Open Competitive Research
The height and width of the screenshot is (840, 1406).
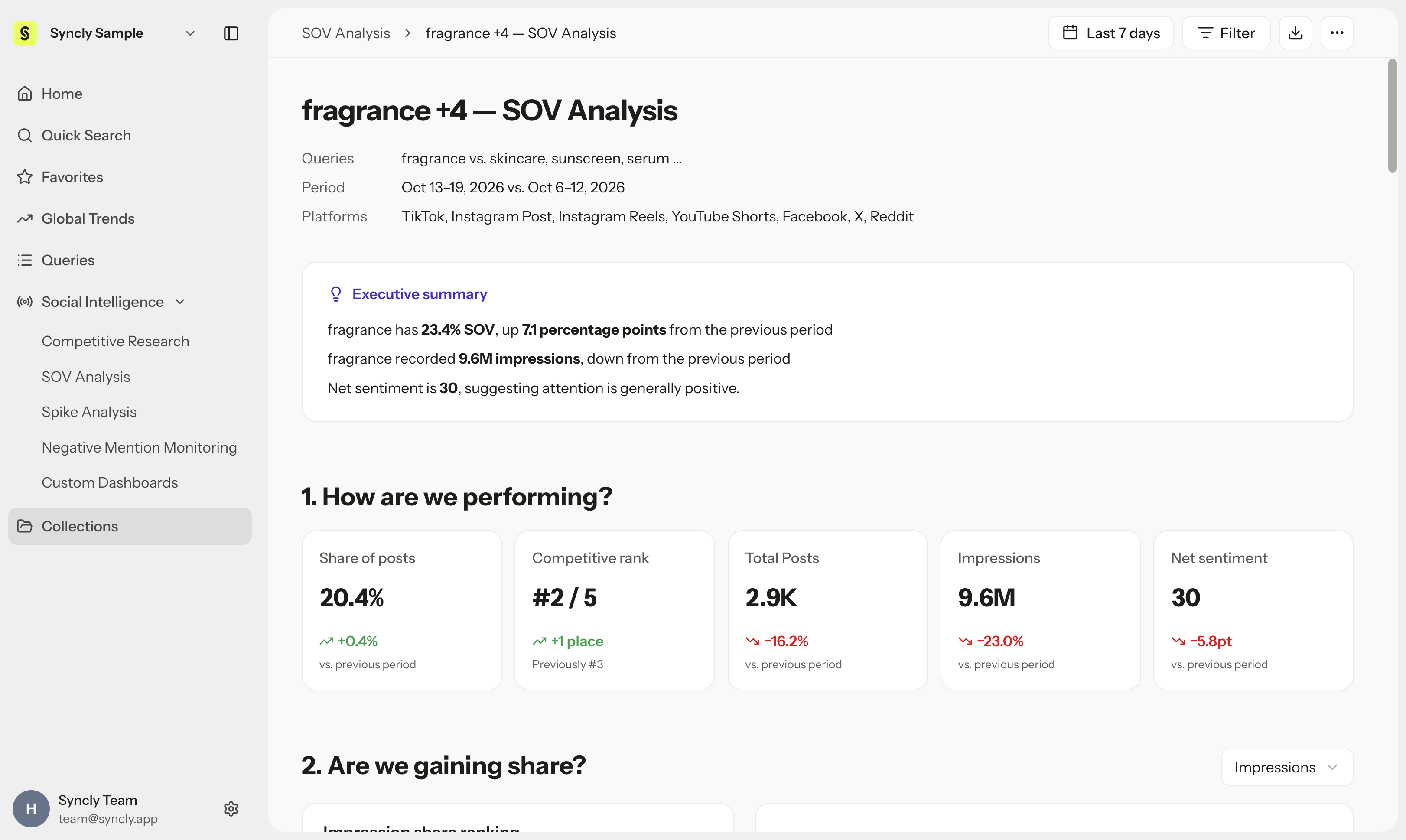click(115, 341)
